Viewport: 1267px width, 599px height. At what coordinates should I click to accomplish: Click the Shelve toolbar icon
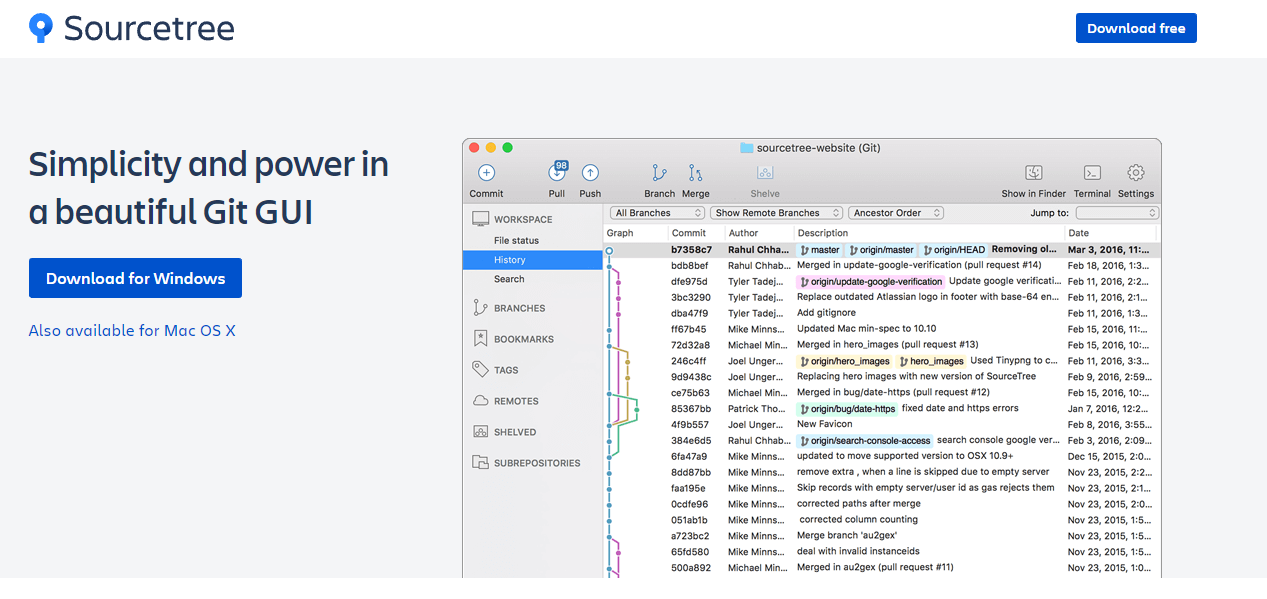pyautogui.click(x=765, y=173)
